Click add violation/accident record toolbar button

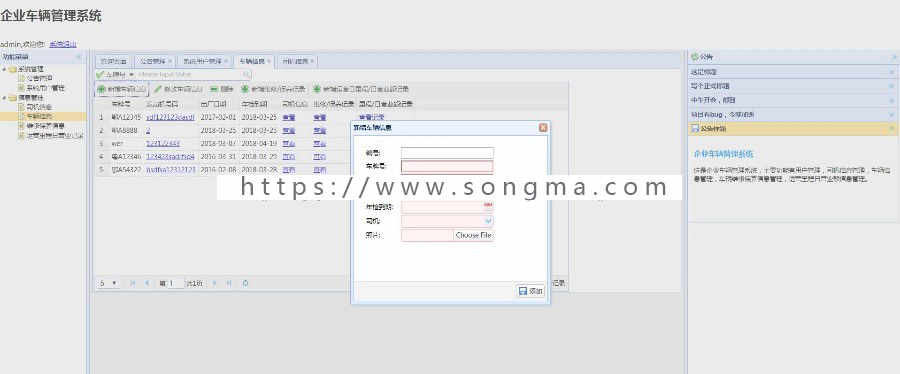pos(360,89)
